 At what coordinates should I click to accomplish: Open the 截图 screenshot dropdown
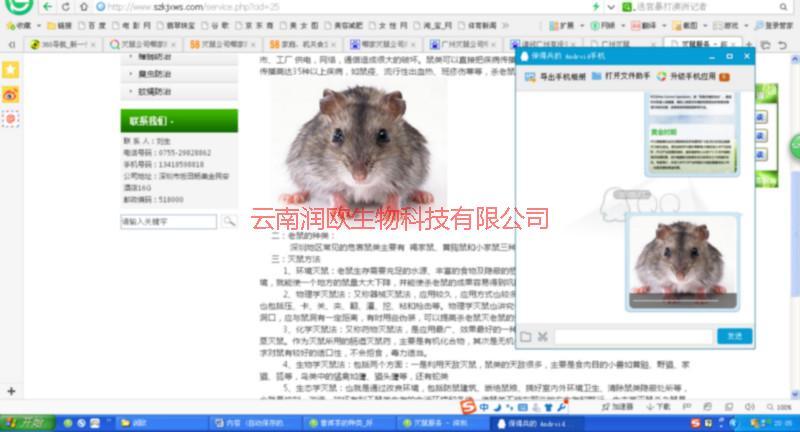689,25
